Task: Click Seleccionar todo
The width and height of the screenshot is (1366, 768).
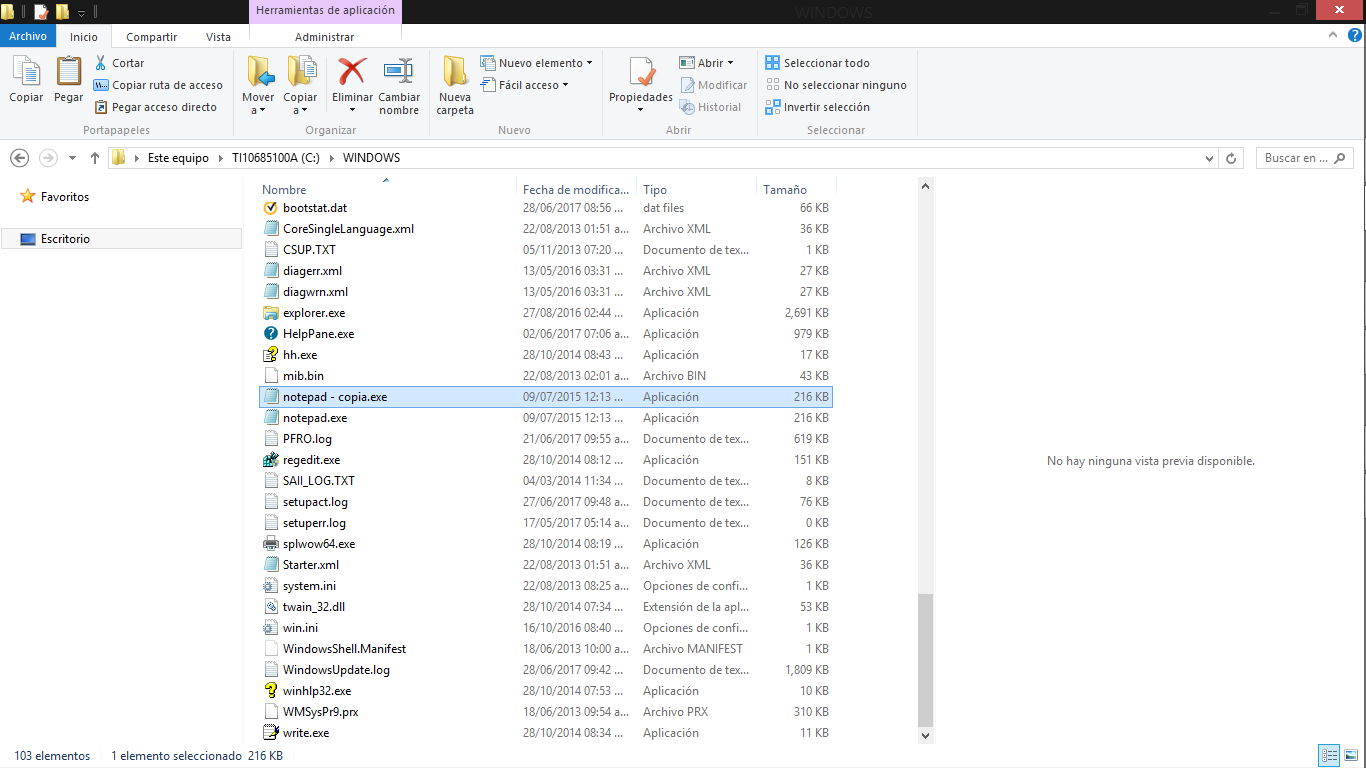Action: click(x=818, y=63)
